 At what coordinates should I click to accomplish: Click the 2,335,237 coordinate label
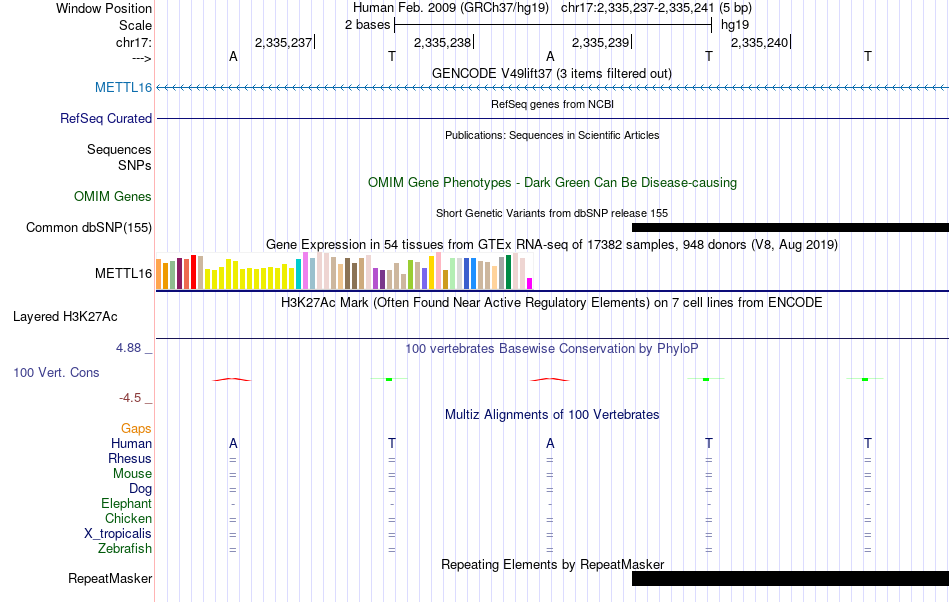[283, 42]
